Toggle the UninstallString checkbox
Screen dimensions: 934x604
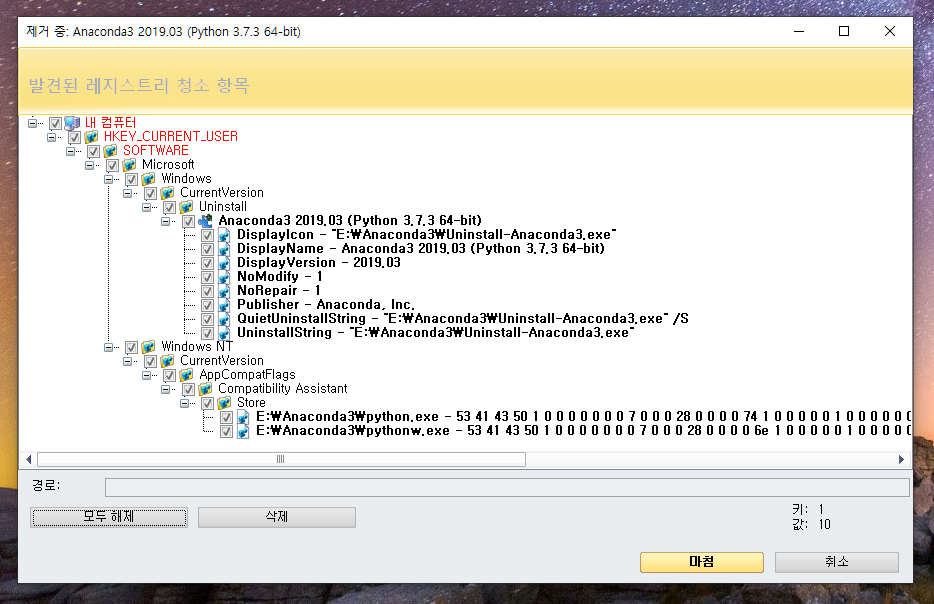(207, 334)
